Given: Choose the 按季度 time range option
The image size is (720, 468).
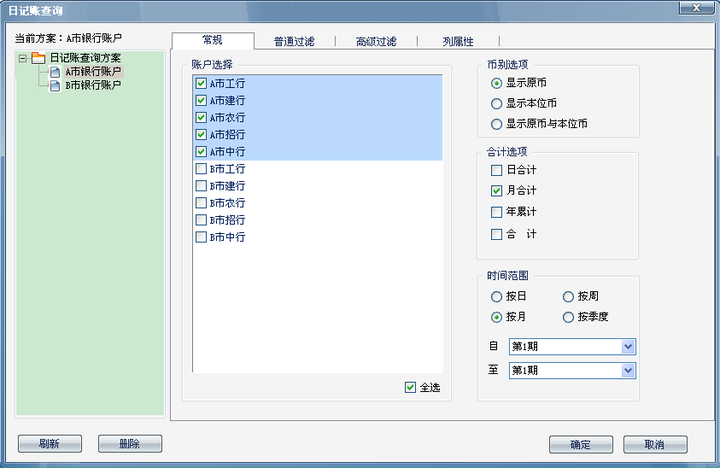Looking at the screenshot, I should click(568, 317).
